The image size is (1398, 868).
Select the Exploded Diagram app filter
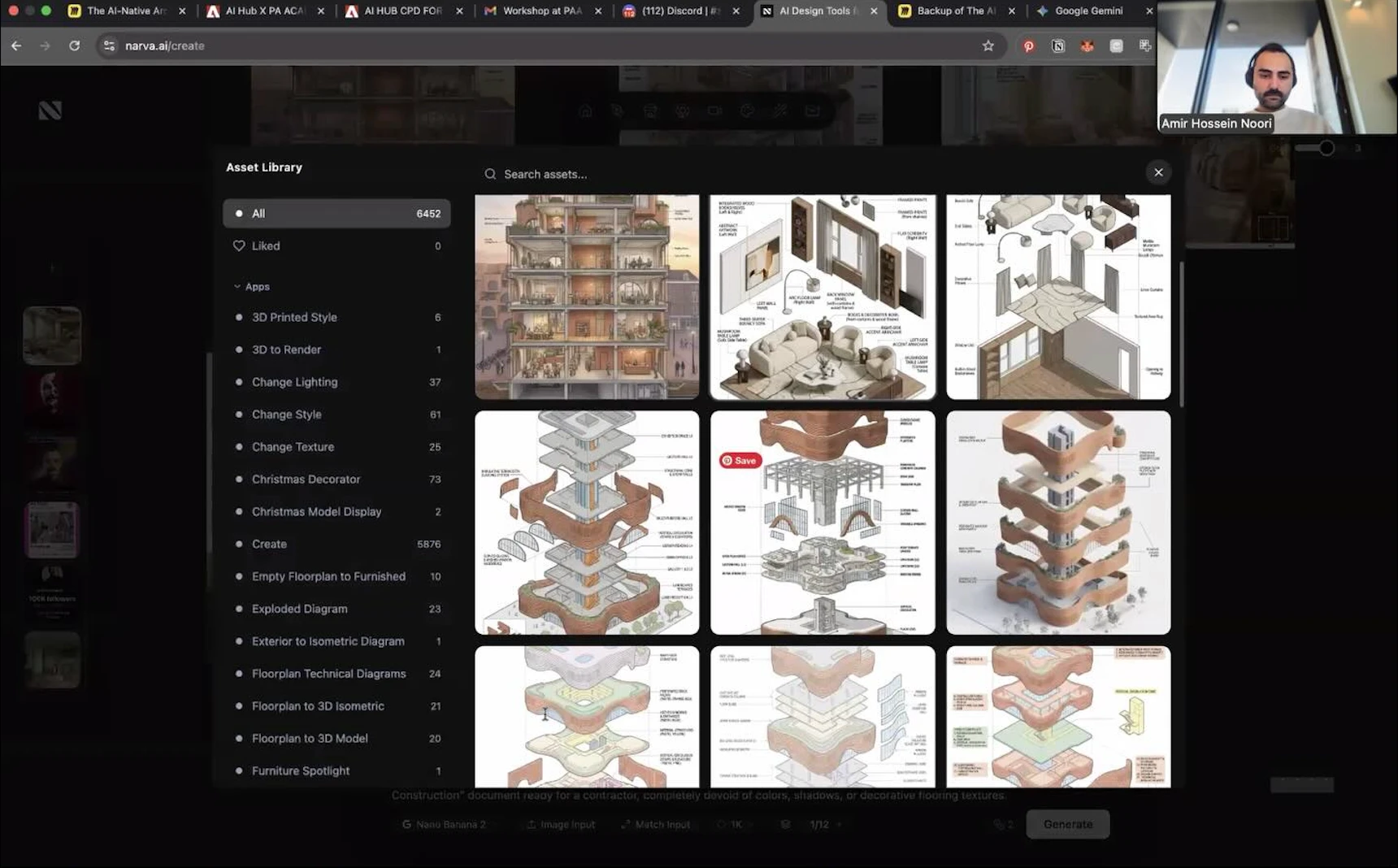[299, 609]
